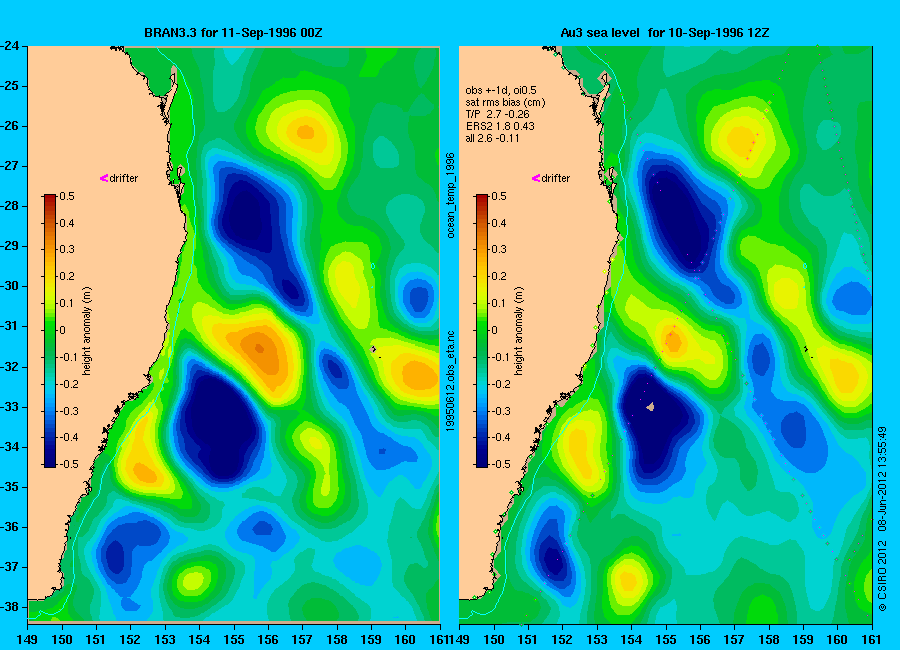Click the 0.5 tick on left colorbar

(x=67, y=196)
